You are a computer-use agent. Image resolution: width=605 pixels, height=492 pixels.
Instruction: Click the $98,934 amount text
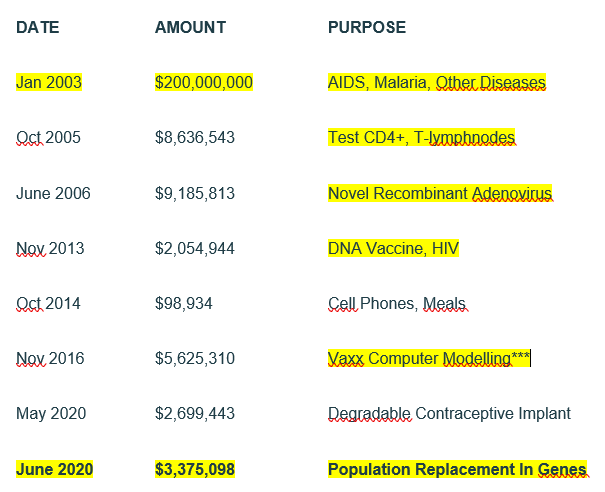coord(184,303)
